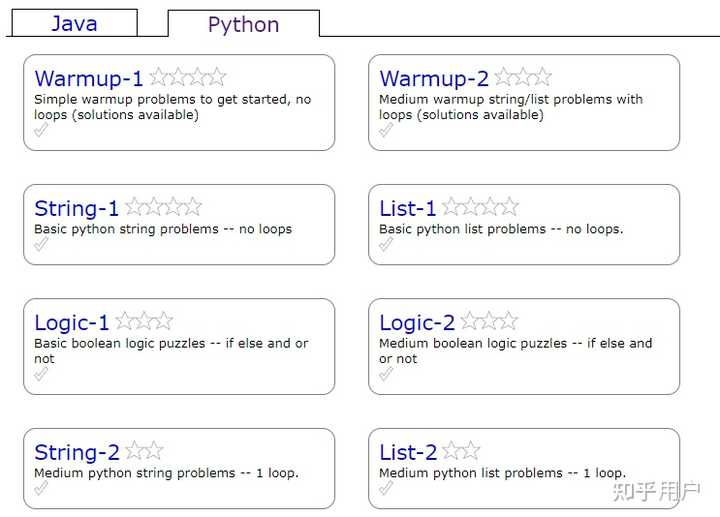Screen dimensions: 720x517
Task: Click the checkmark in the List-1 box
Action: click(x=386, y=245)
